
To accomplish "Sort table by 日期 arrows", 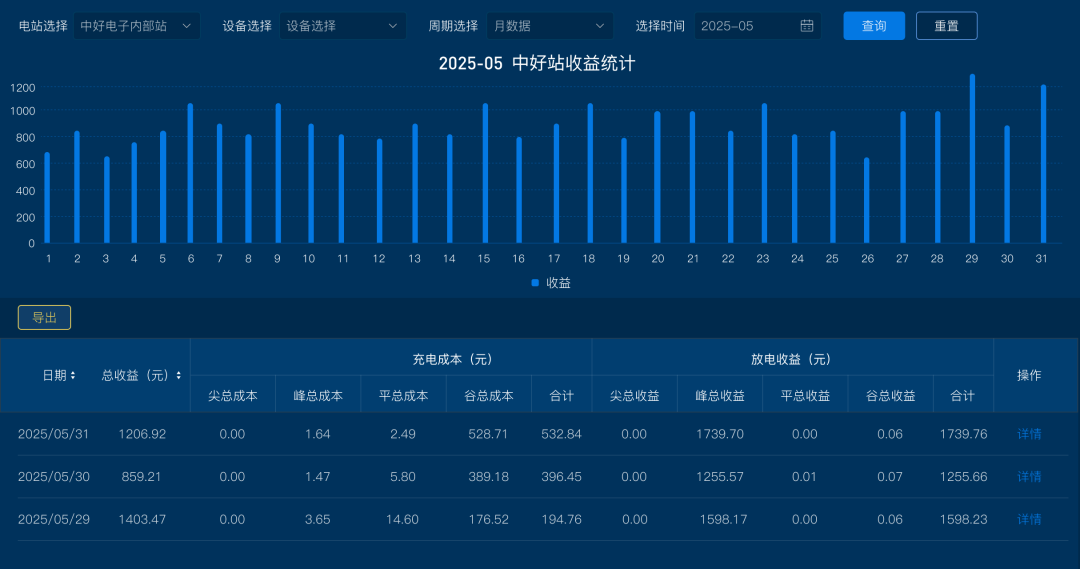I will pos(73,375).
